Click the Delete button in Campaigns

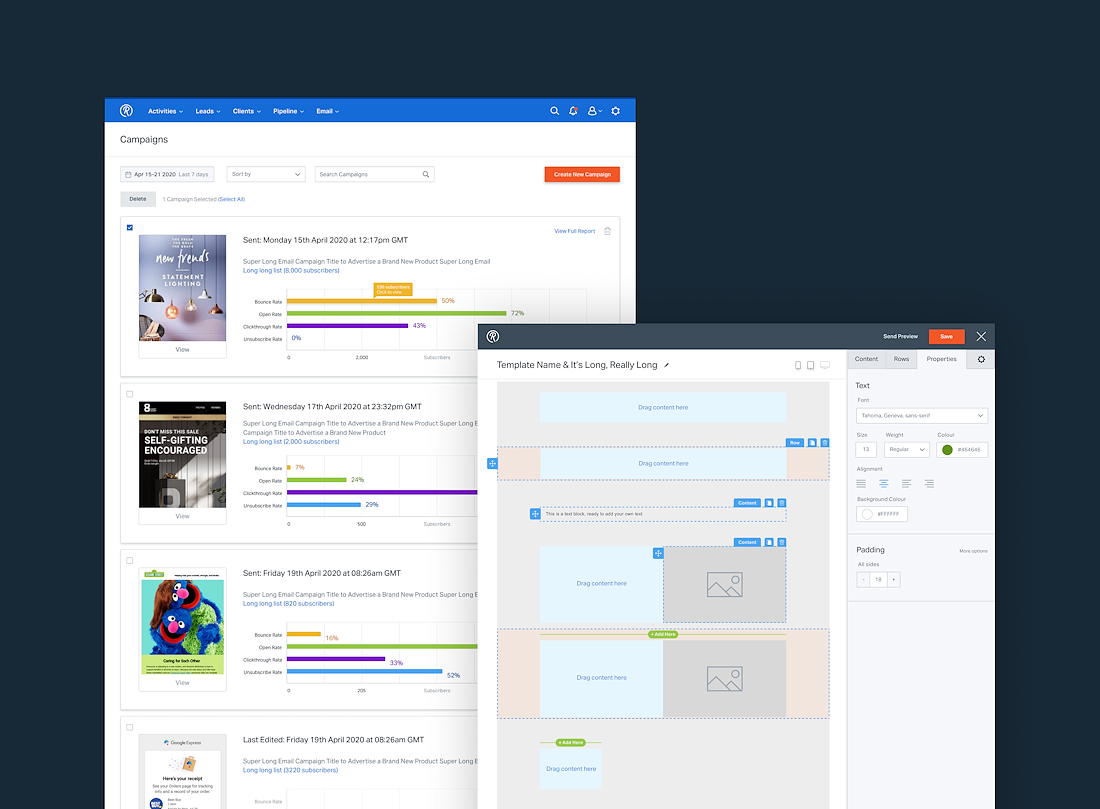[x=138, y=199]
